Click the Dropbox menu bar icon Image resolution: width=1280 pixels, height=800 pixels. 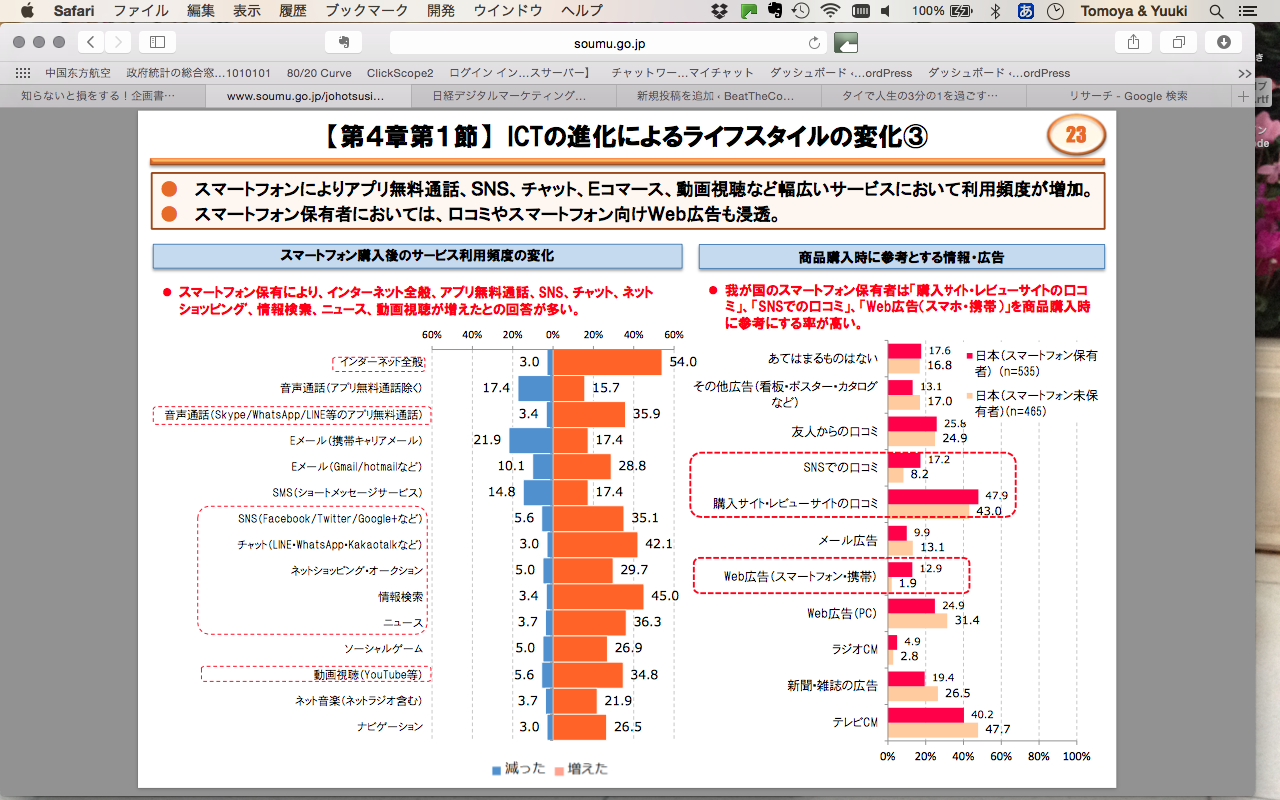720,11
